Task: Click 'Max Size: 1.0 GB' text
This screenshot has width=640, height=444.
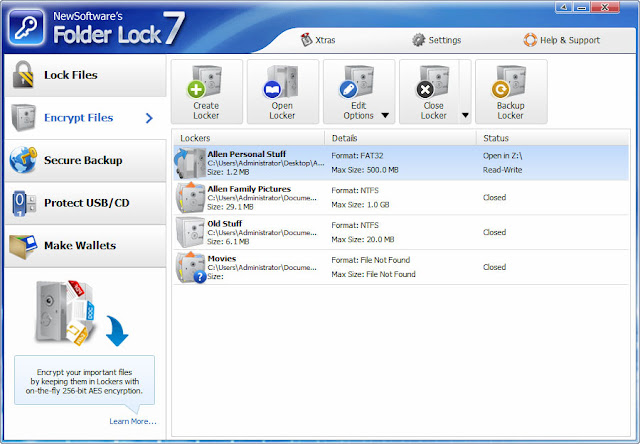Action: [x=360, y=204]
